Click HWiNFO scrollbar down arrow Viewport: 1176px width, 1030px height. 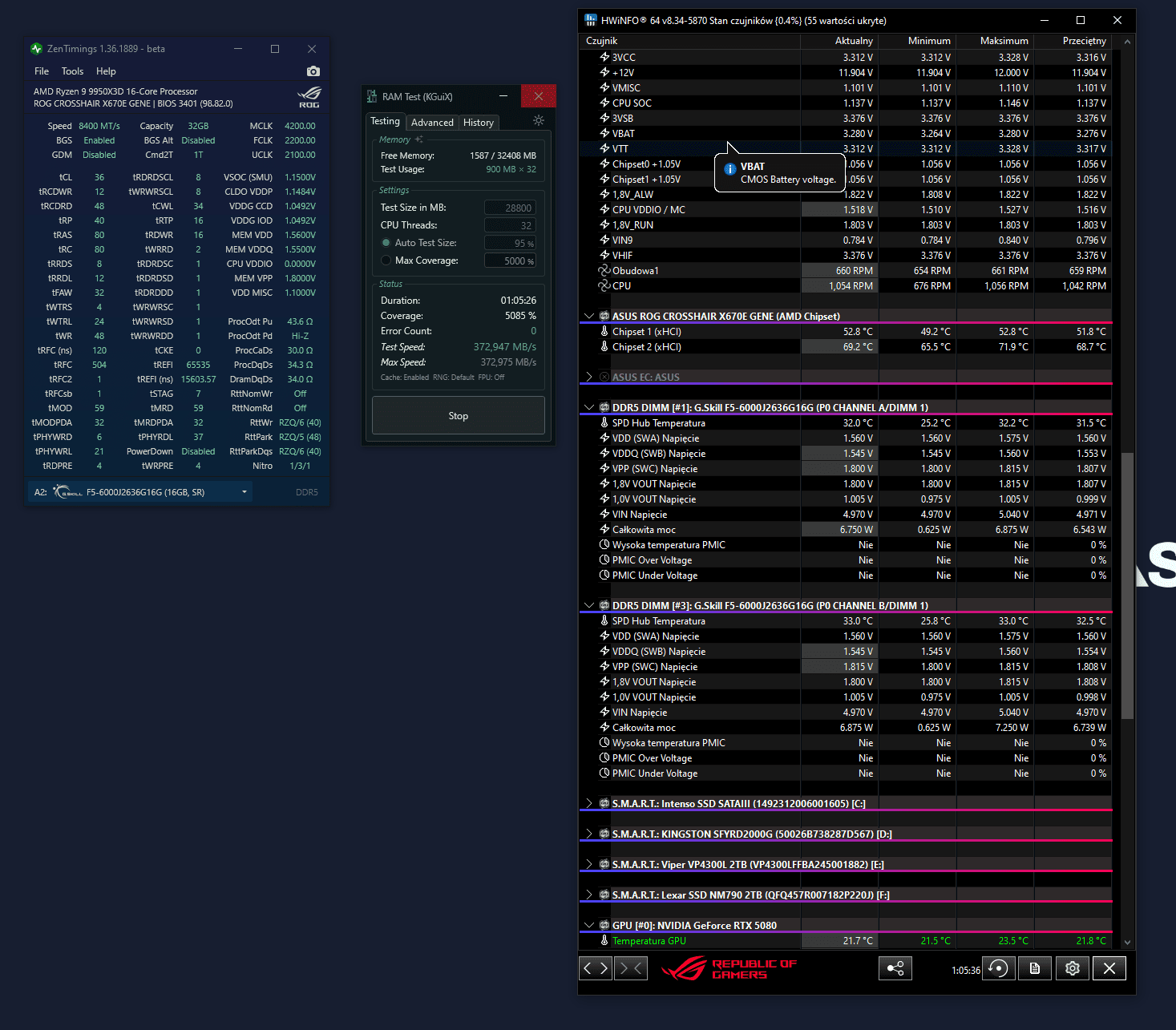coord(1127,943)
